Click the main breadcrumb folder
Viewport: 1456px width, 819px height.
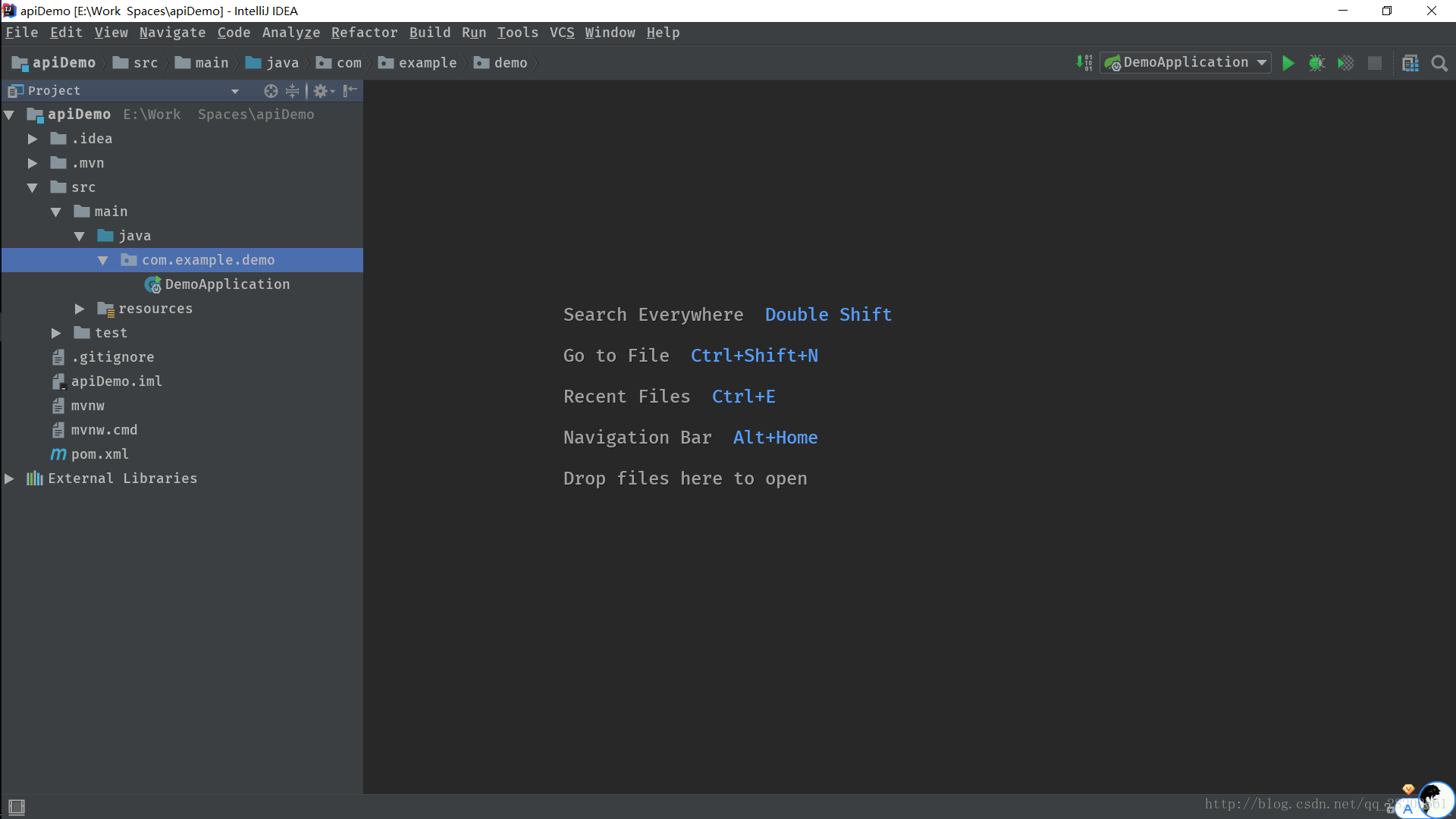click(x=202, y=63)
